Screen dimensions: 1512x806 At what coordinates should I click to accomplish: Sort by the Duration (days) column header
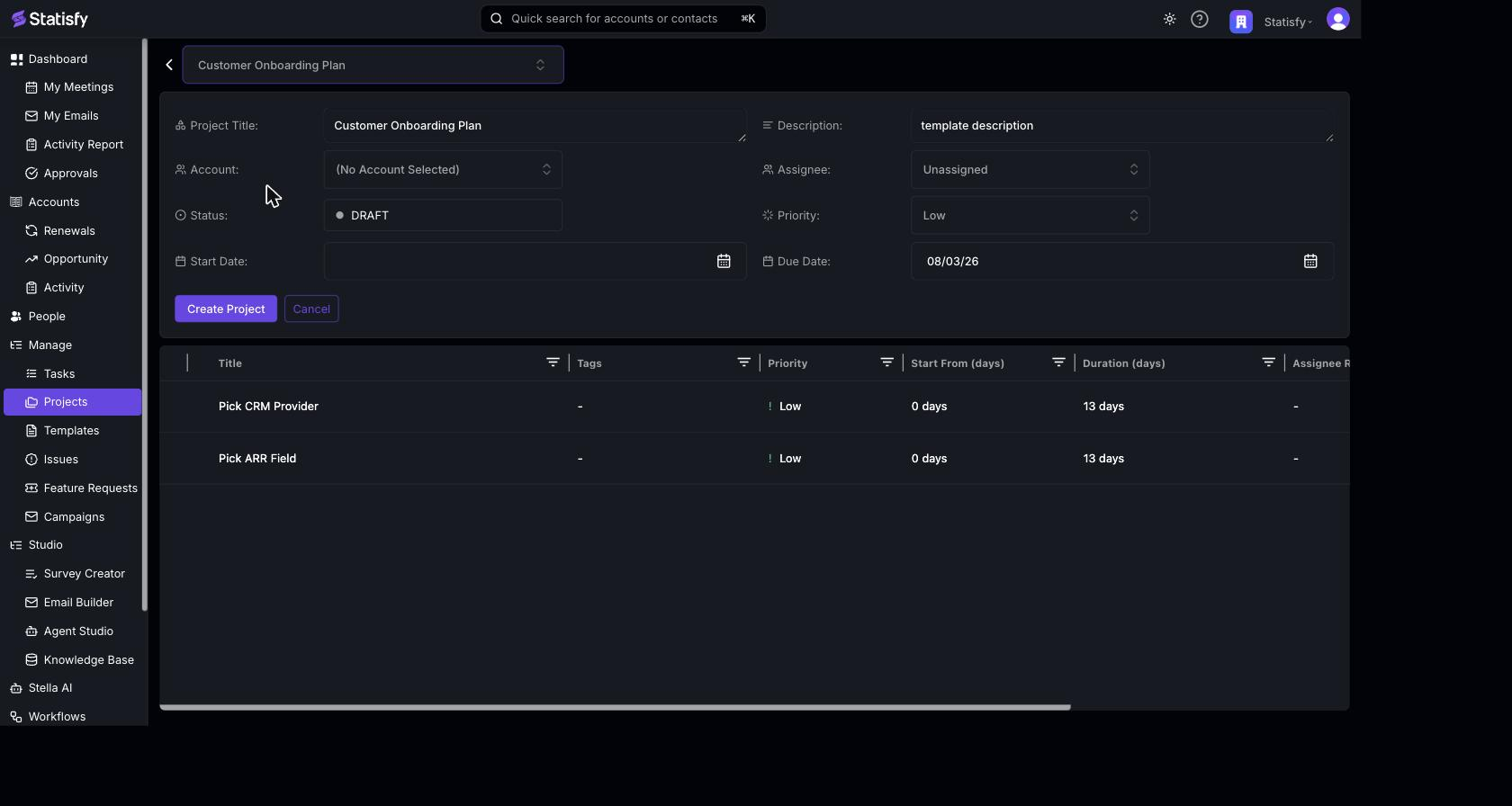1124,363
